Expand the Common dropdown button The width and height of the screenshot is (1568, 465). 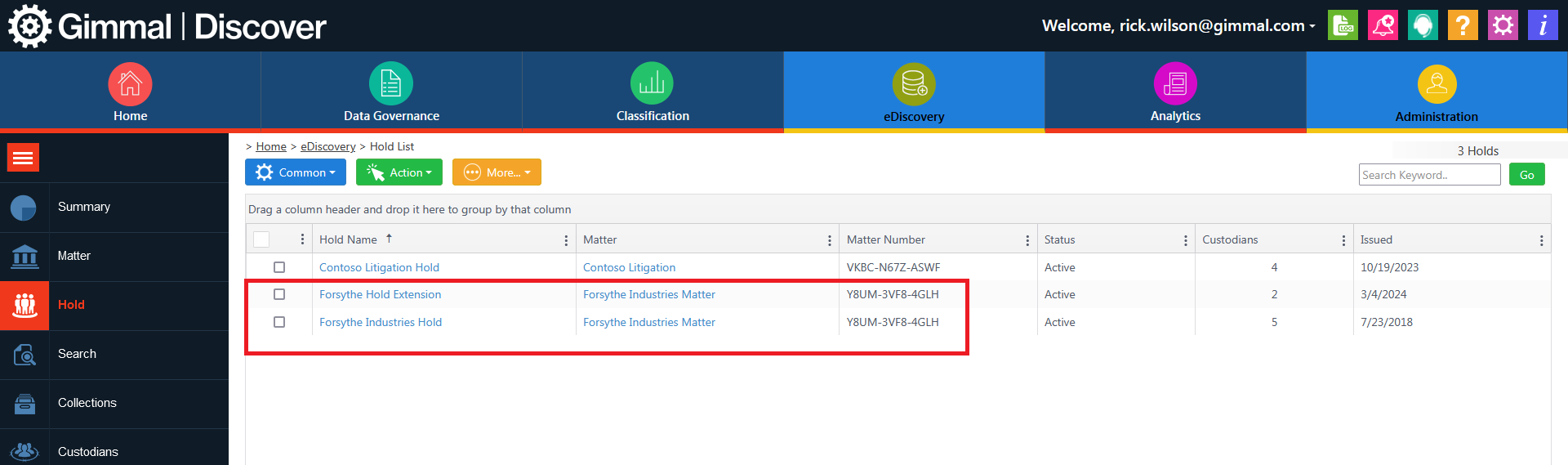(x=296, y=172)
